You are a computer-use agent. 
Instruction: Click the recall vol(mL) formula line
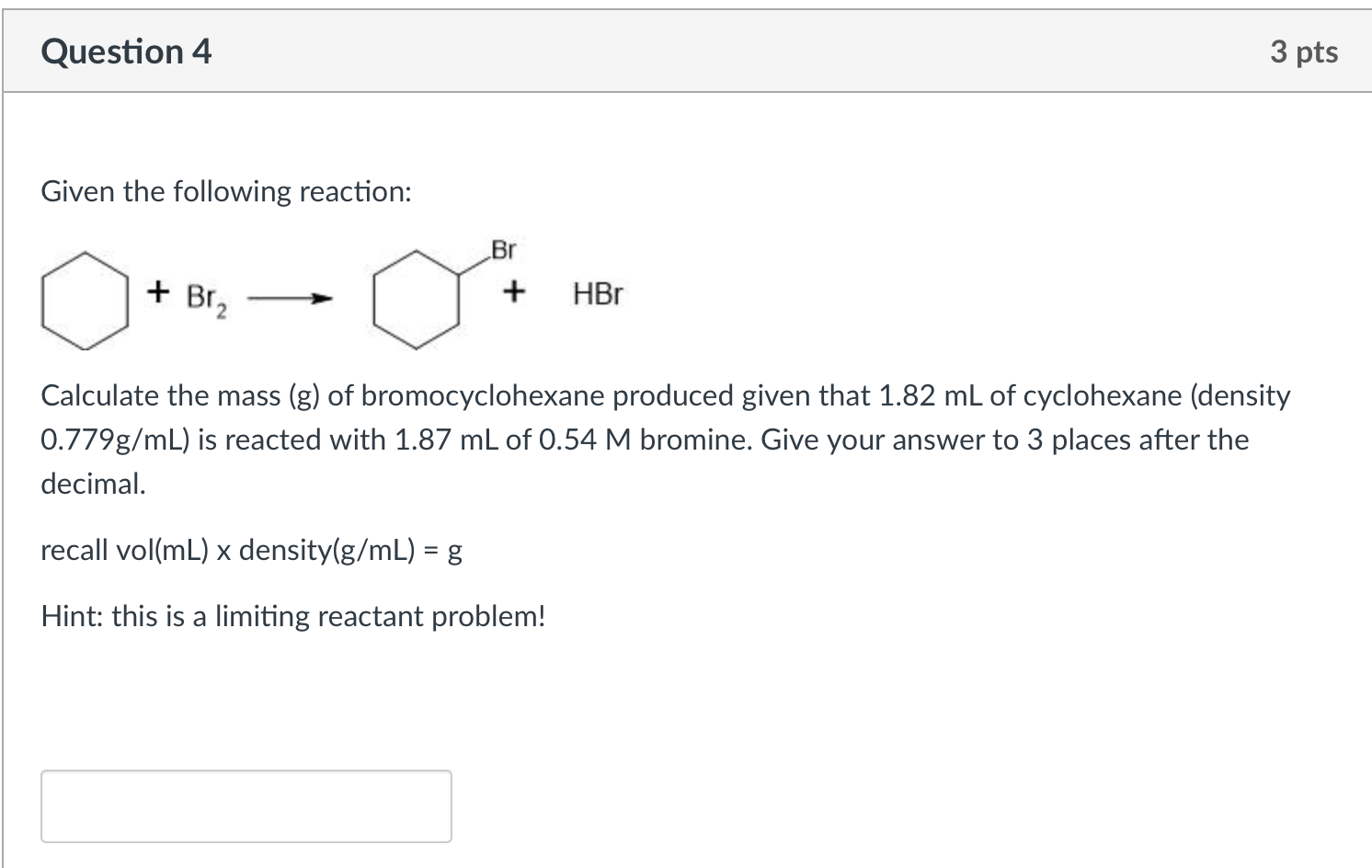coord(251,550)
